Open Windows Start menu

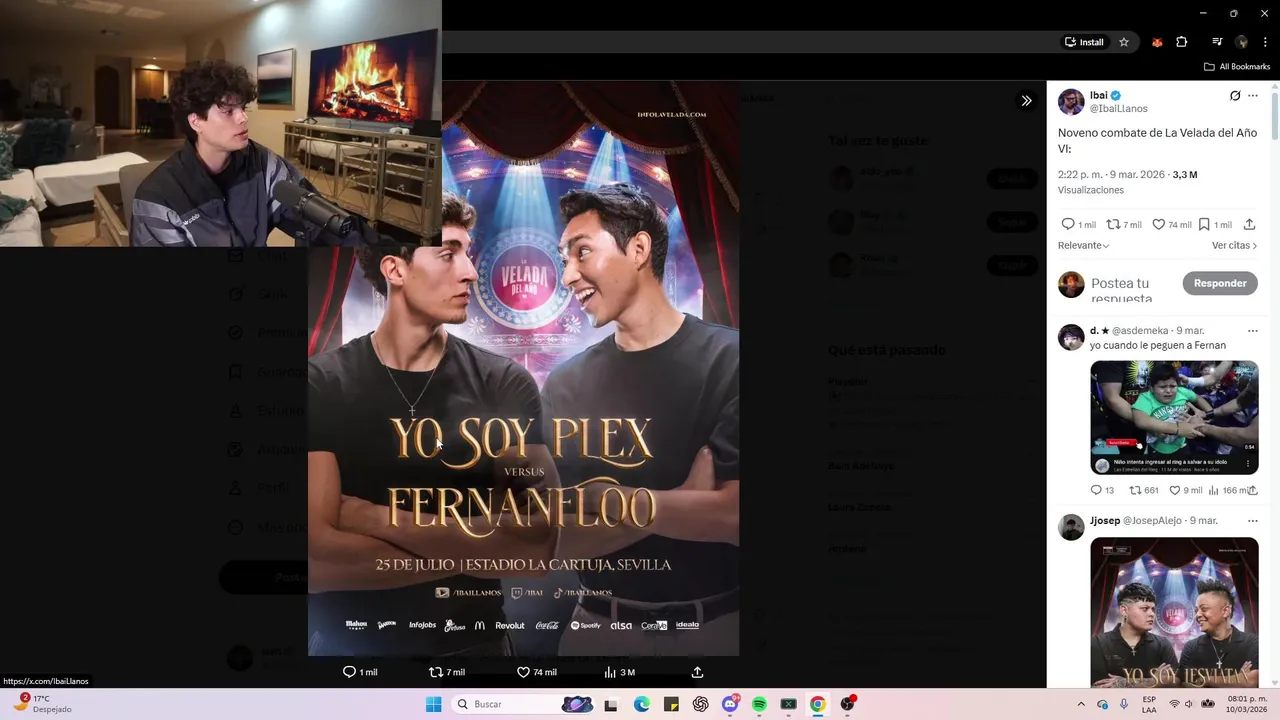(433, 704)
